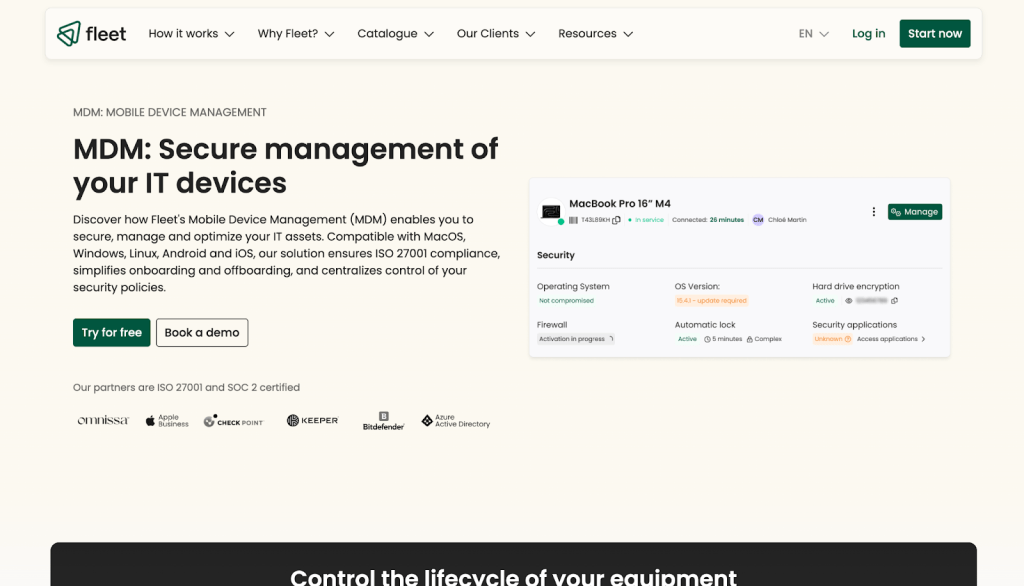
Task: Expand the How it works menu
Action: [191, 34]
